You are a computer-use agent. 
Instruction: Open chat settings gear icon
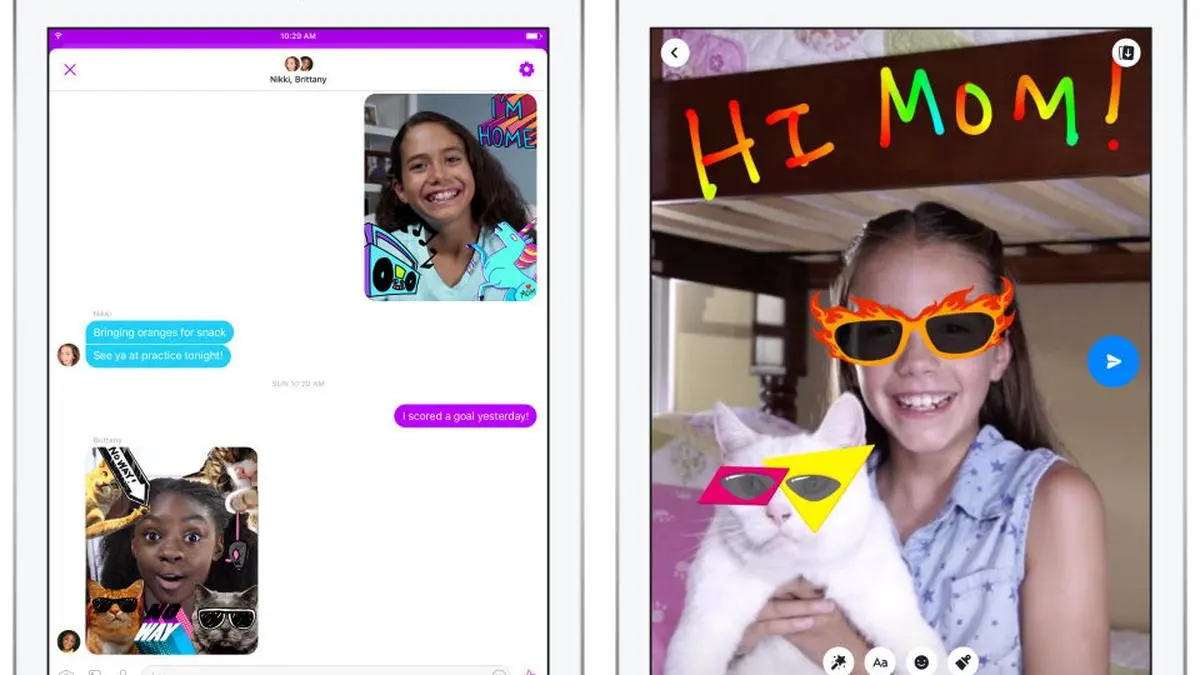coord(526,69)
